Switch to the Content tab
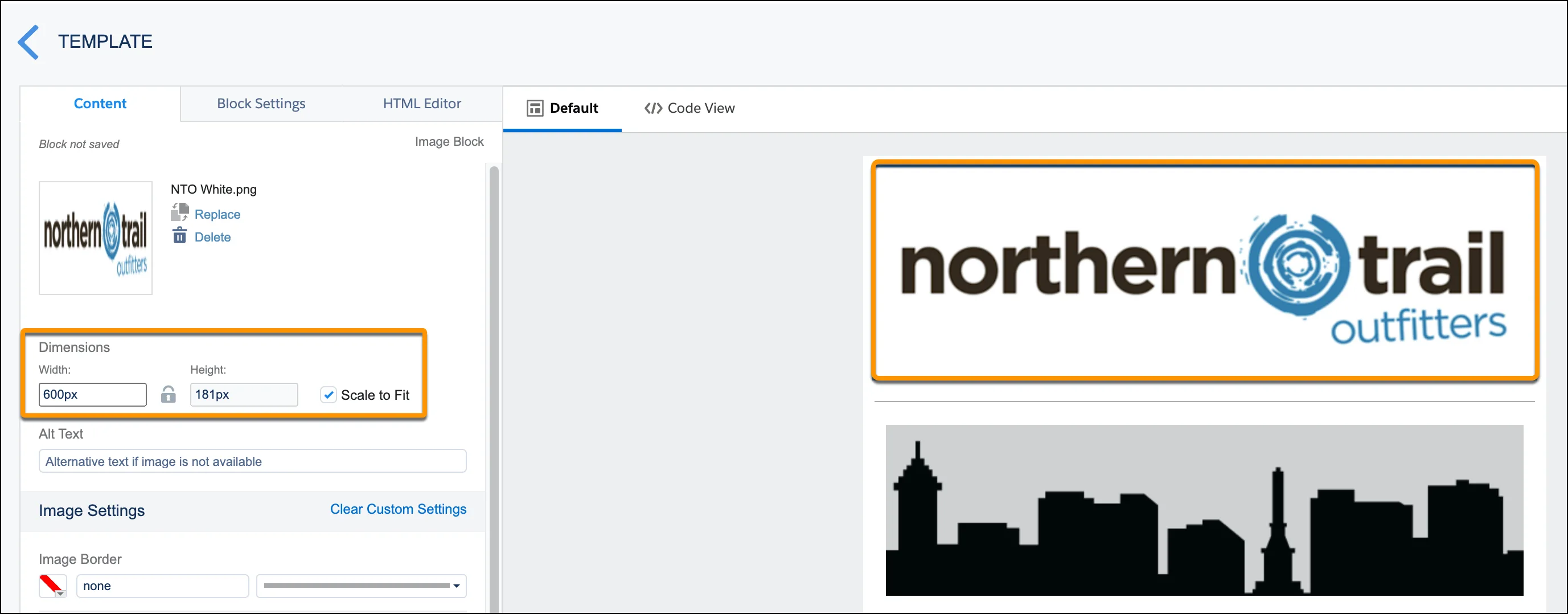1568x614 pixels. (x=100, y=104)
